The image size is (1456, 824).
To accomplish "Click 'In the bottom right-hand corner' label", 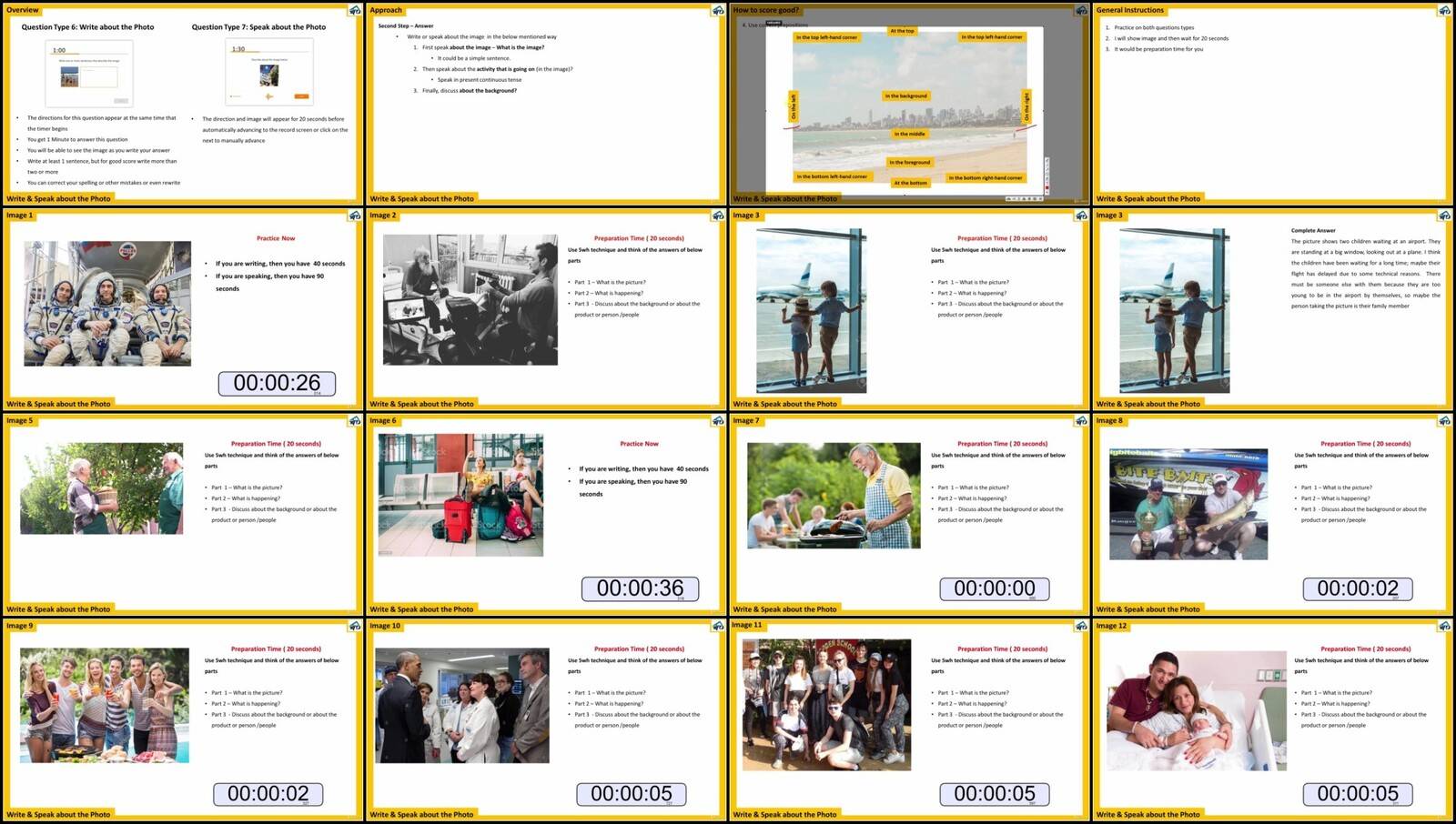I will (986, 178).
